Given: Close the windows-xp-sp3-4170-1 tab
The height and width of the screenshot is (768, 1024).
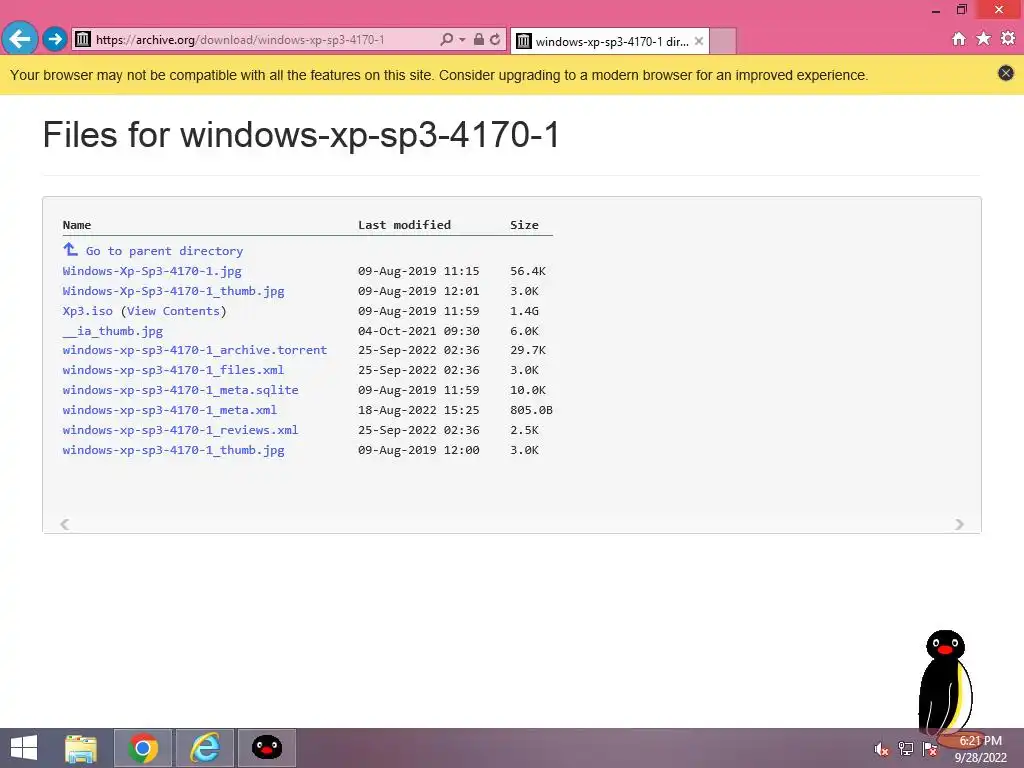Looking at the screenshot, I should [x=699, y=41].
